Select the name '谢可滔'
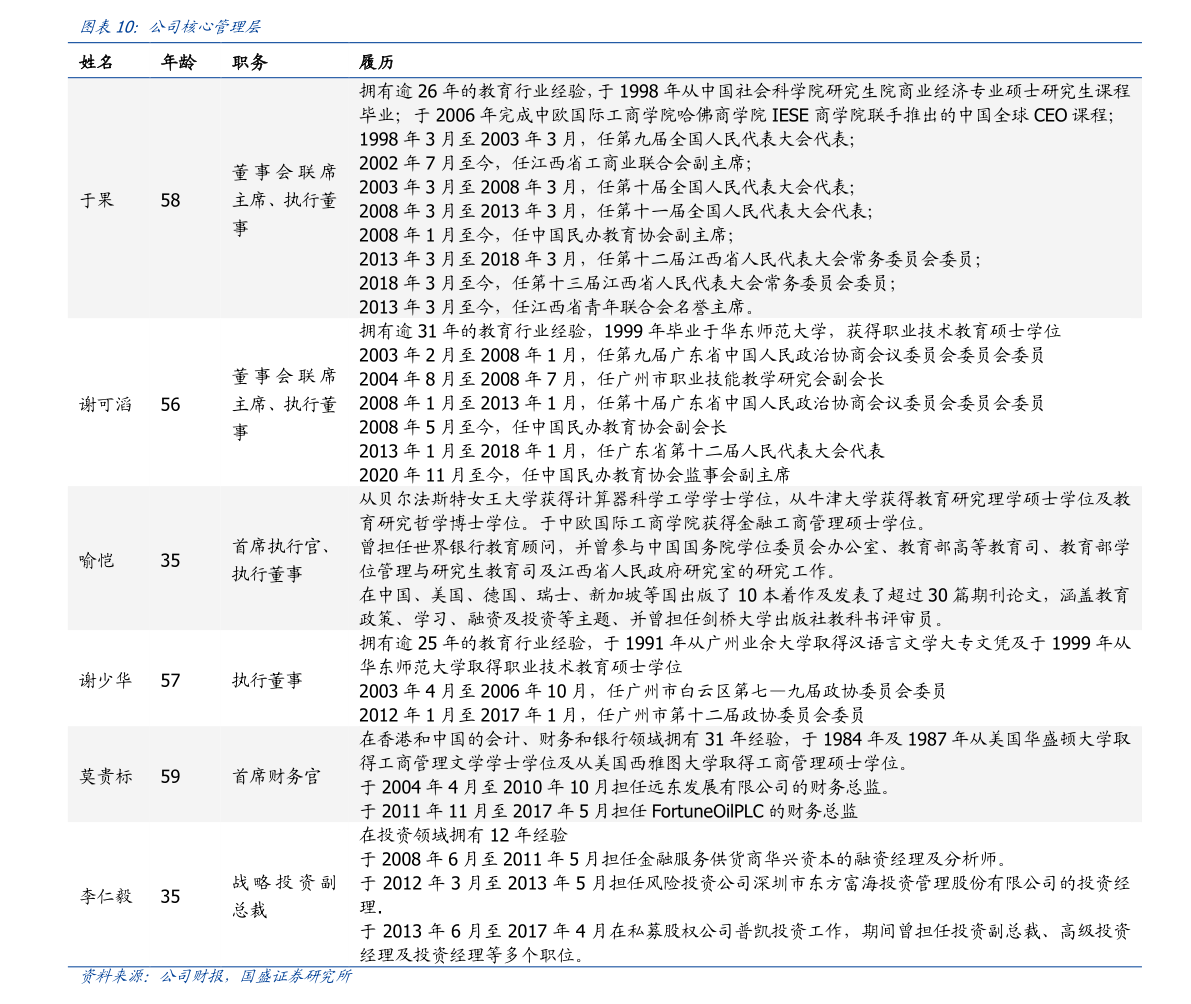 [106, 404]
